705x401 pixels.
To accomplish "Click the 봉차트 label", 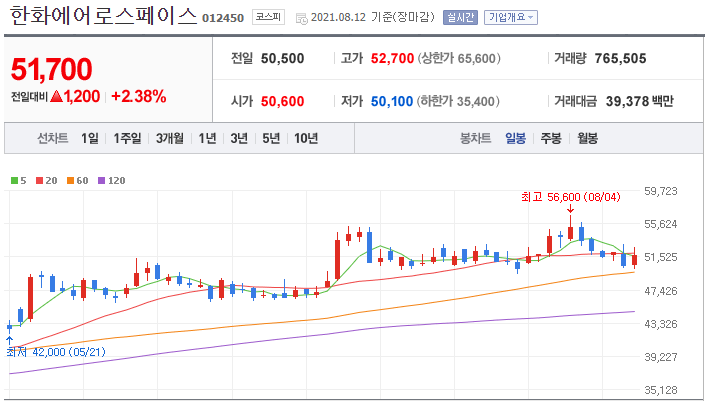I will pos(476,138).
